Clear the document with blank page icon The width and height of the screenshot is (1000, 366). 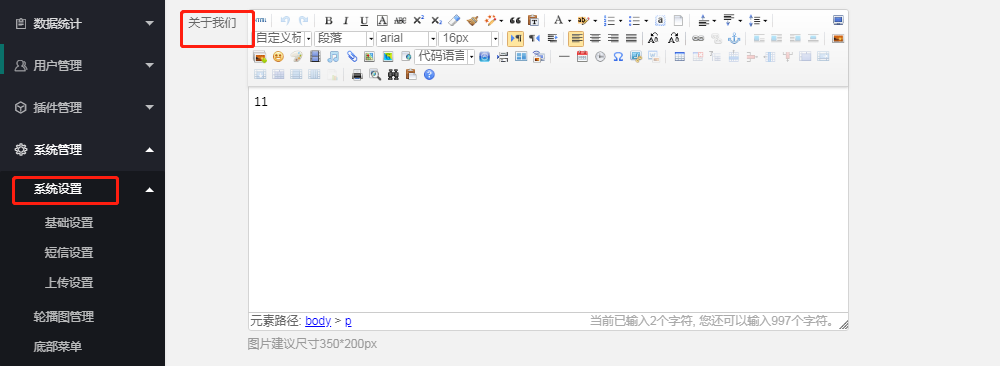679,20
